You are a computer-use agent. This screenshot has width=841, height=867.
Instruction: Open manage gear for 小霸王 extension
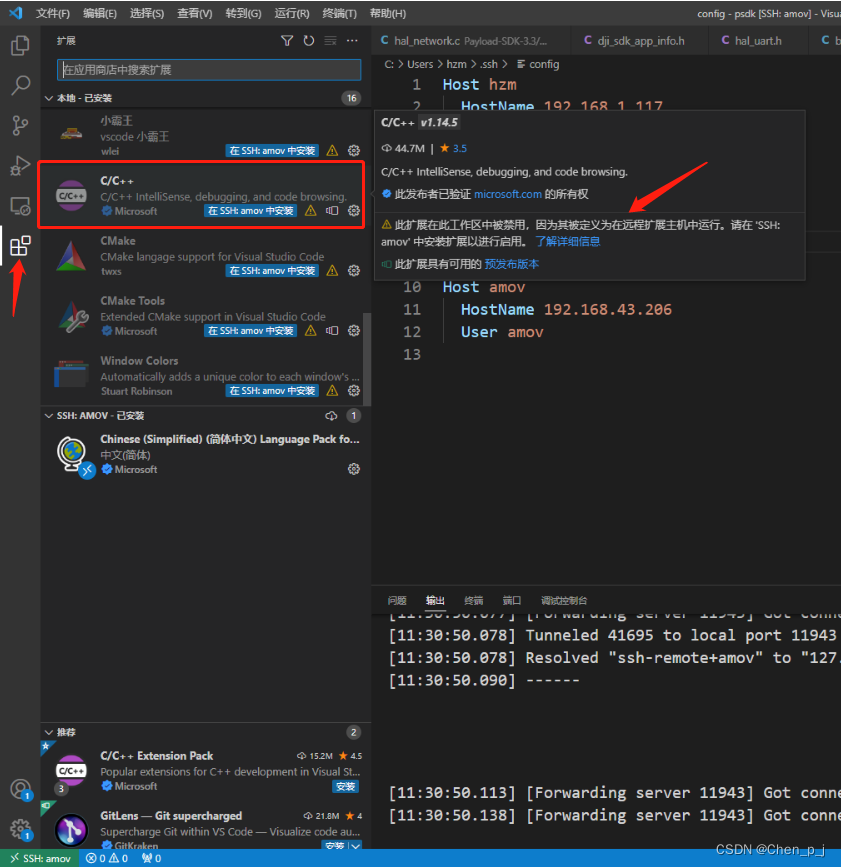coord(354,150)
